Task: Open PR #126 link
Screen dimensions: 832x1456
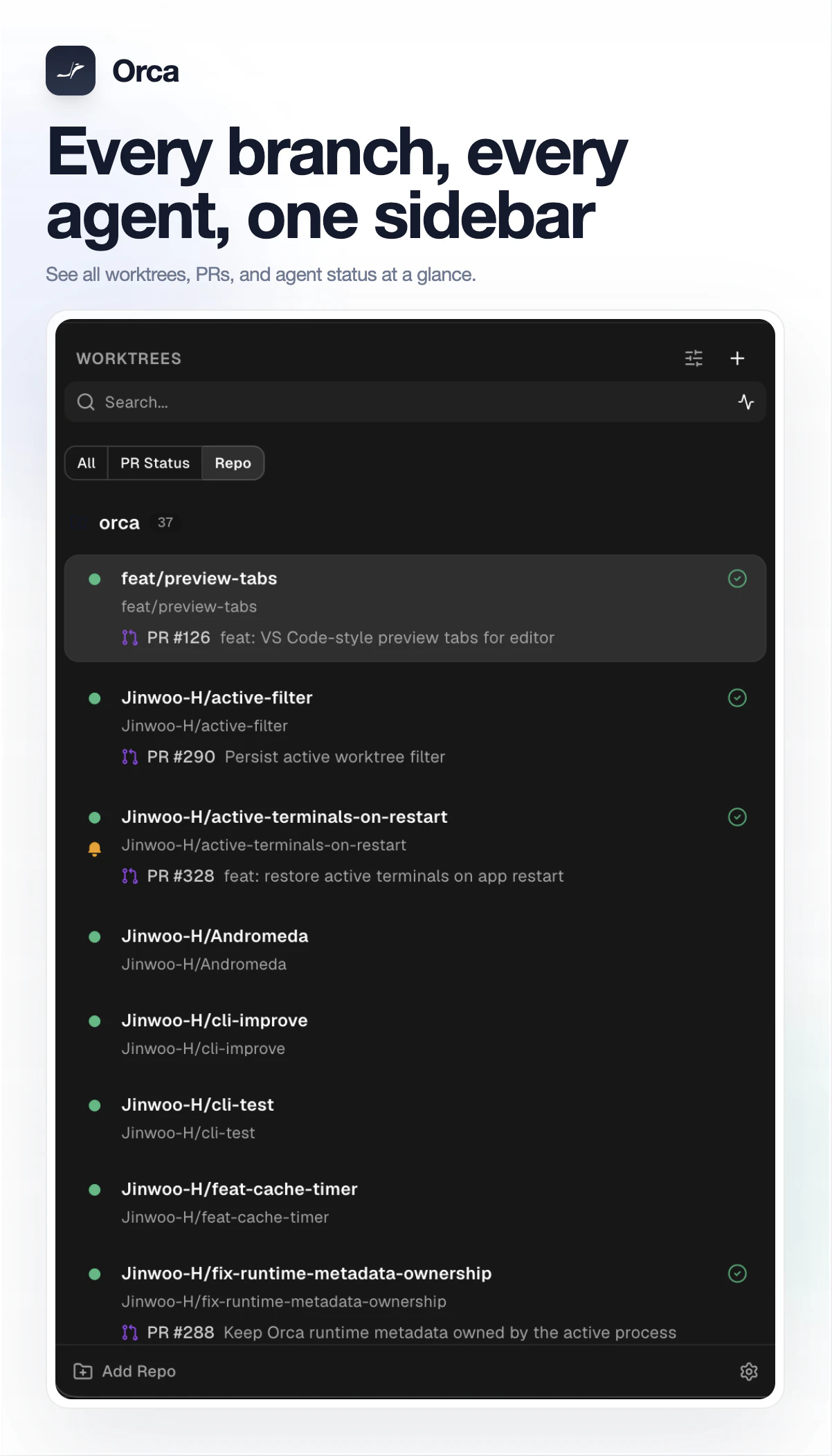Action: [179, 637]
